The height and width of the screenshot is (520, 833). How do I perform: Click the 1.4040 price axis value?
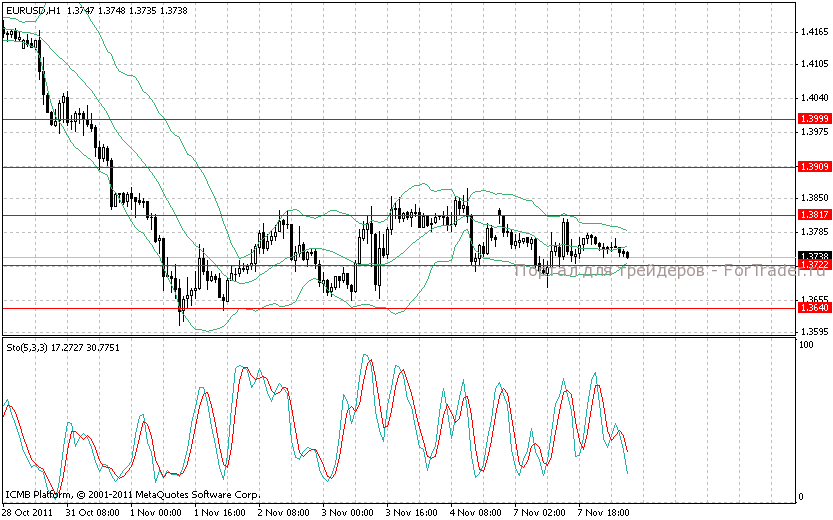814,98
